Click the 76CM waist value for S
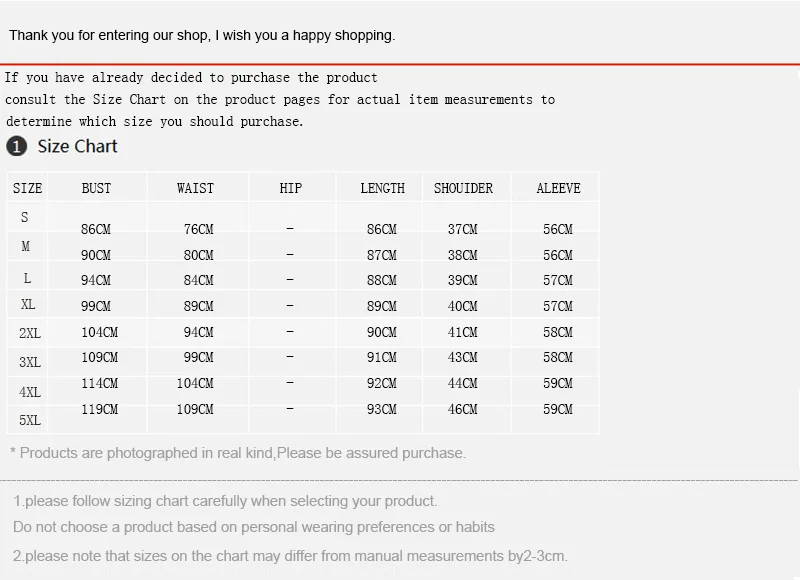Screen dimensions: 800x580 tap(198, 229)
